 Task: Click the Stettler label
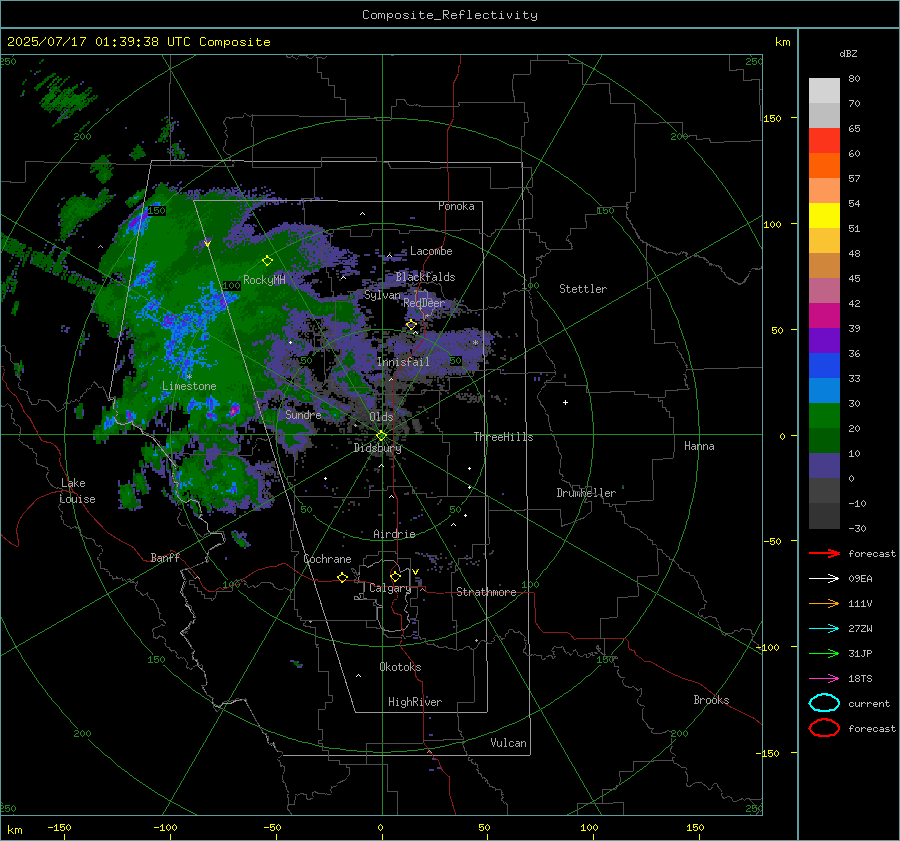[x=583, y=289]
